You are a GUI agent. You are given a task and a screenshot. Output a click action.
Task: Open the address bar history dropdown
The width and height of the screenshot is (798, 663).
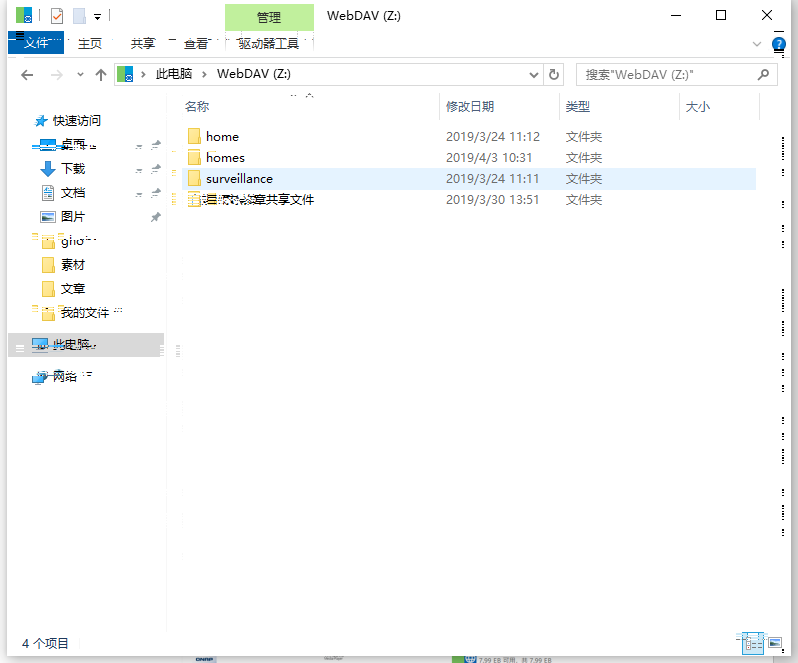(533, 75)
